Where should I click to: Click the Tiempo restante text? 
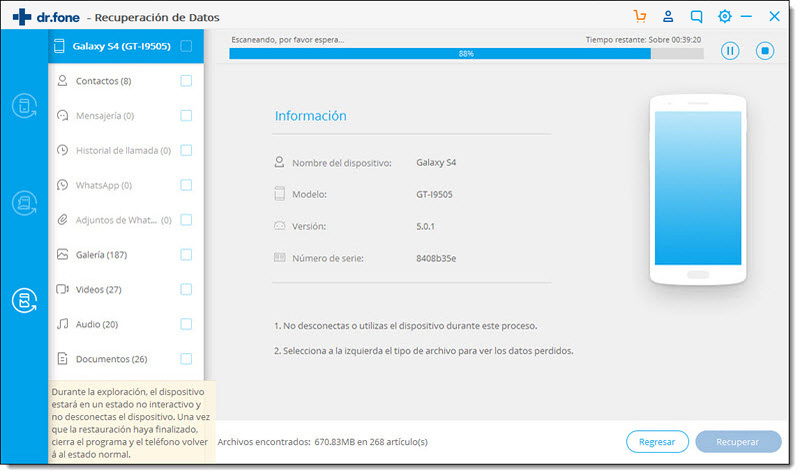(x=643, y=40)
